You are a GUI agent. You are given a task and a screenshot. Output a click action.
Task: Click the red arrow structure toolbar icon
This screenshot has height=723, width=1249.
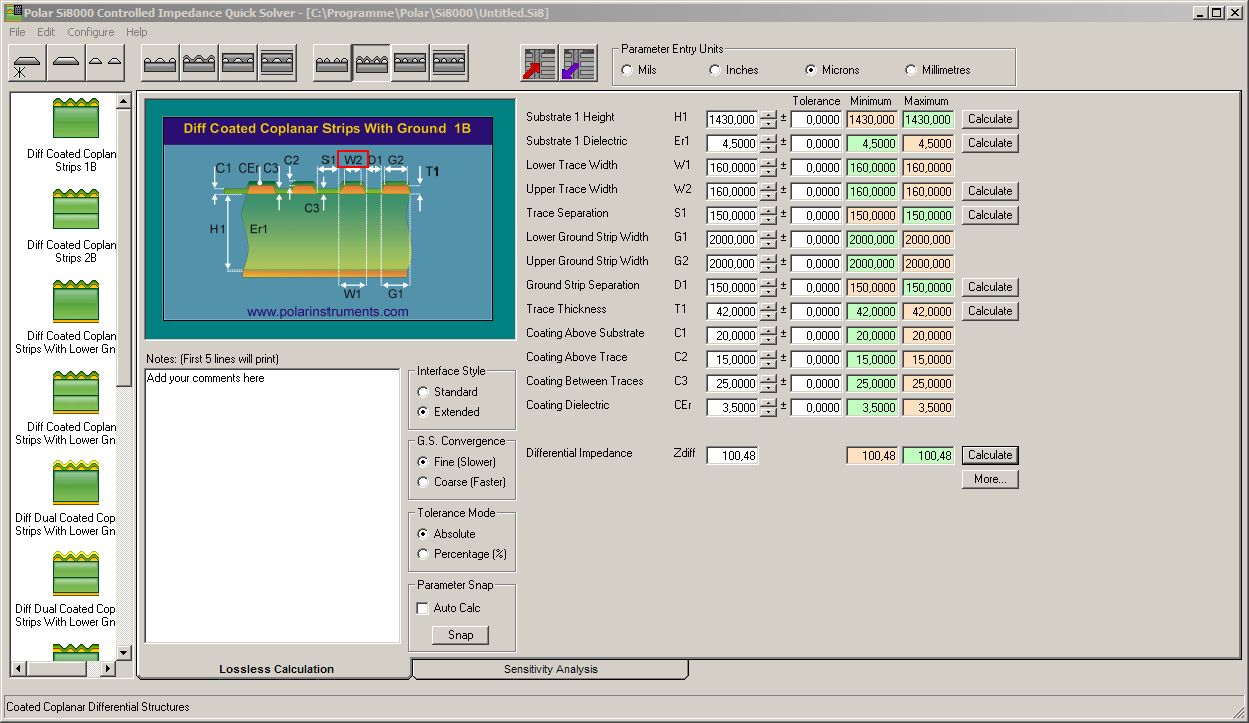[x=539, y=63]
